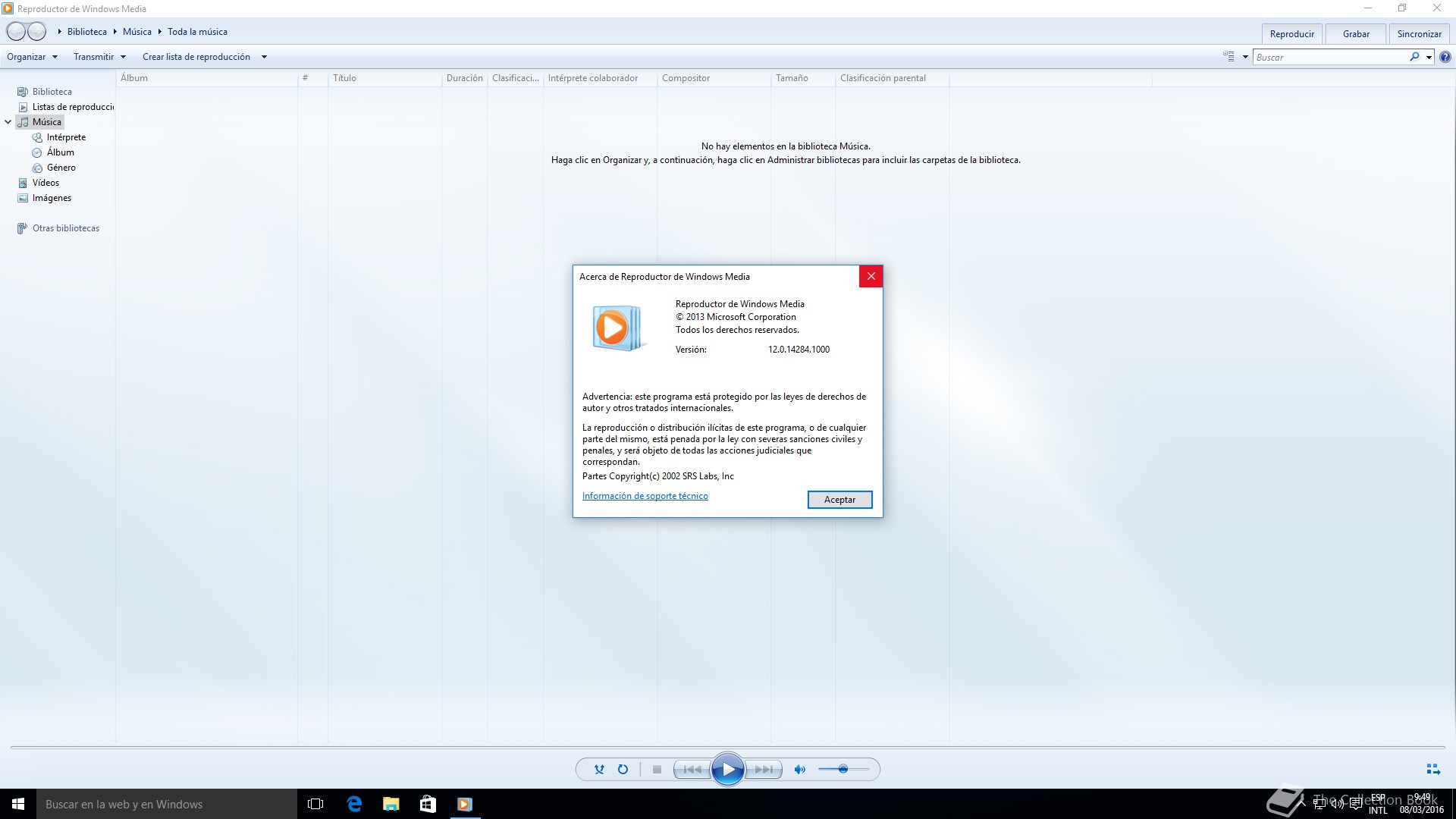Click the Stop button

pyautogui.click(x=657, y=770)
